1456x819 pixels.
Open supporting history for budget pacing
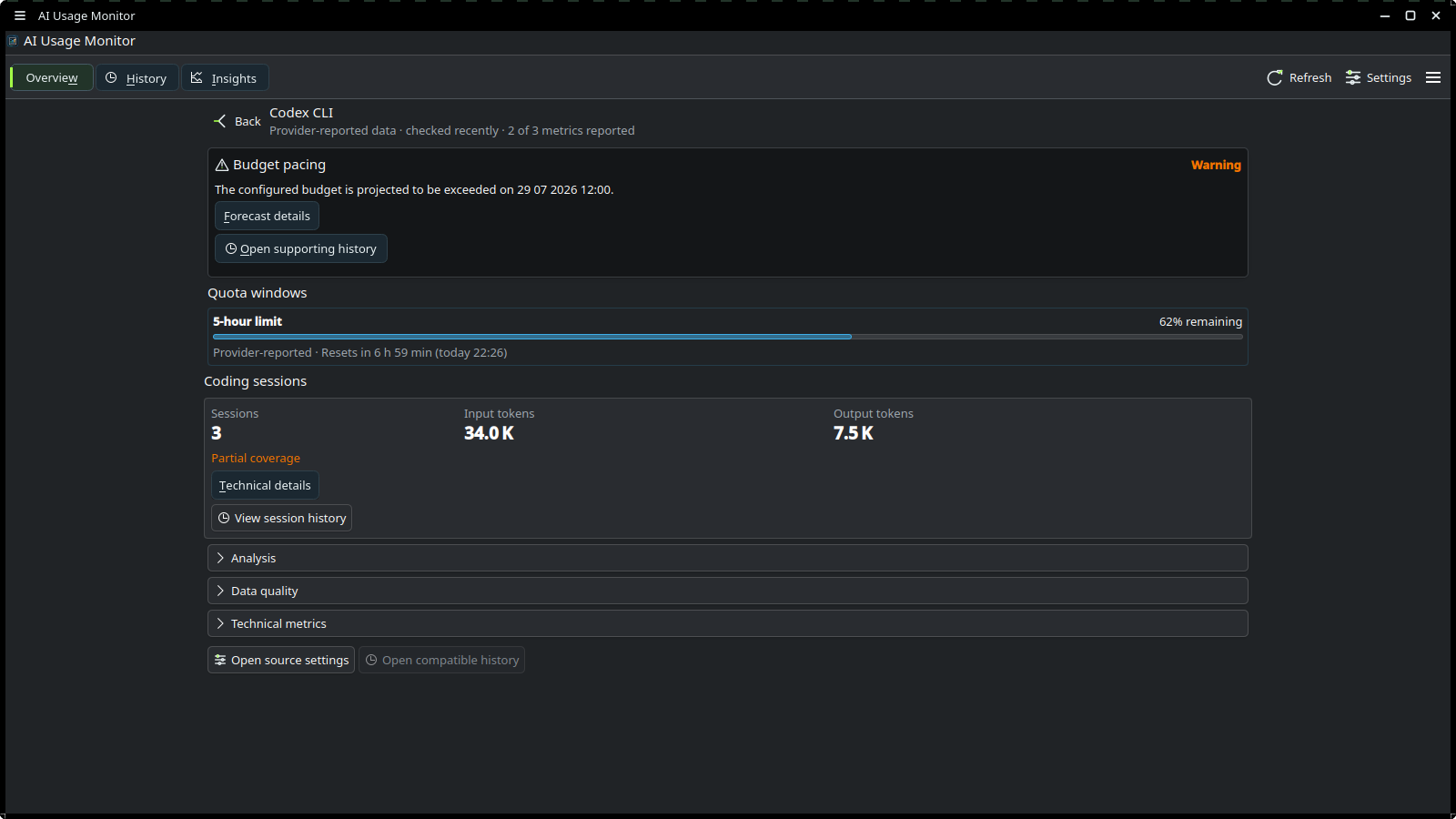(301, 248)
